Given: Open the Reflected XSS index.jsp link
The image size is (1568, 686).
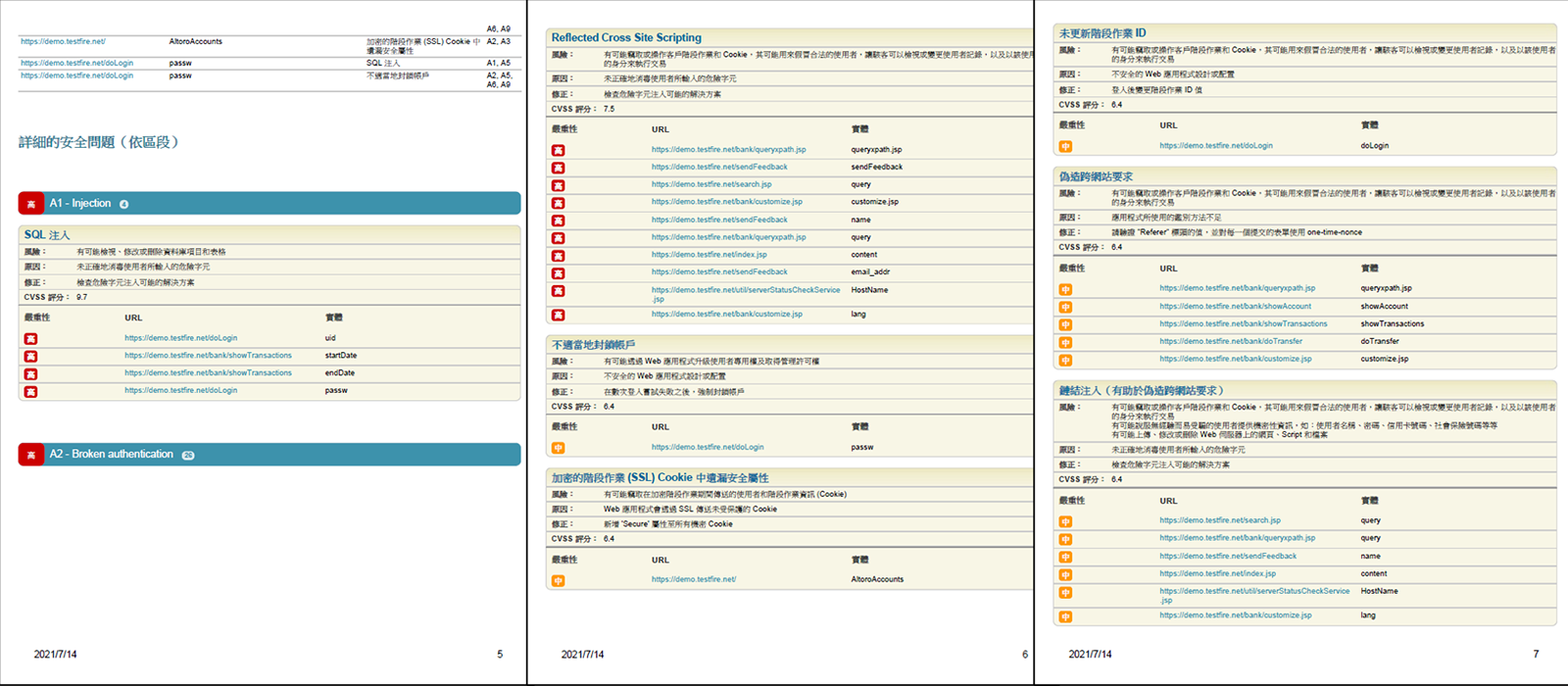Looking at the screenshot, I should pos(710,255).
